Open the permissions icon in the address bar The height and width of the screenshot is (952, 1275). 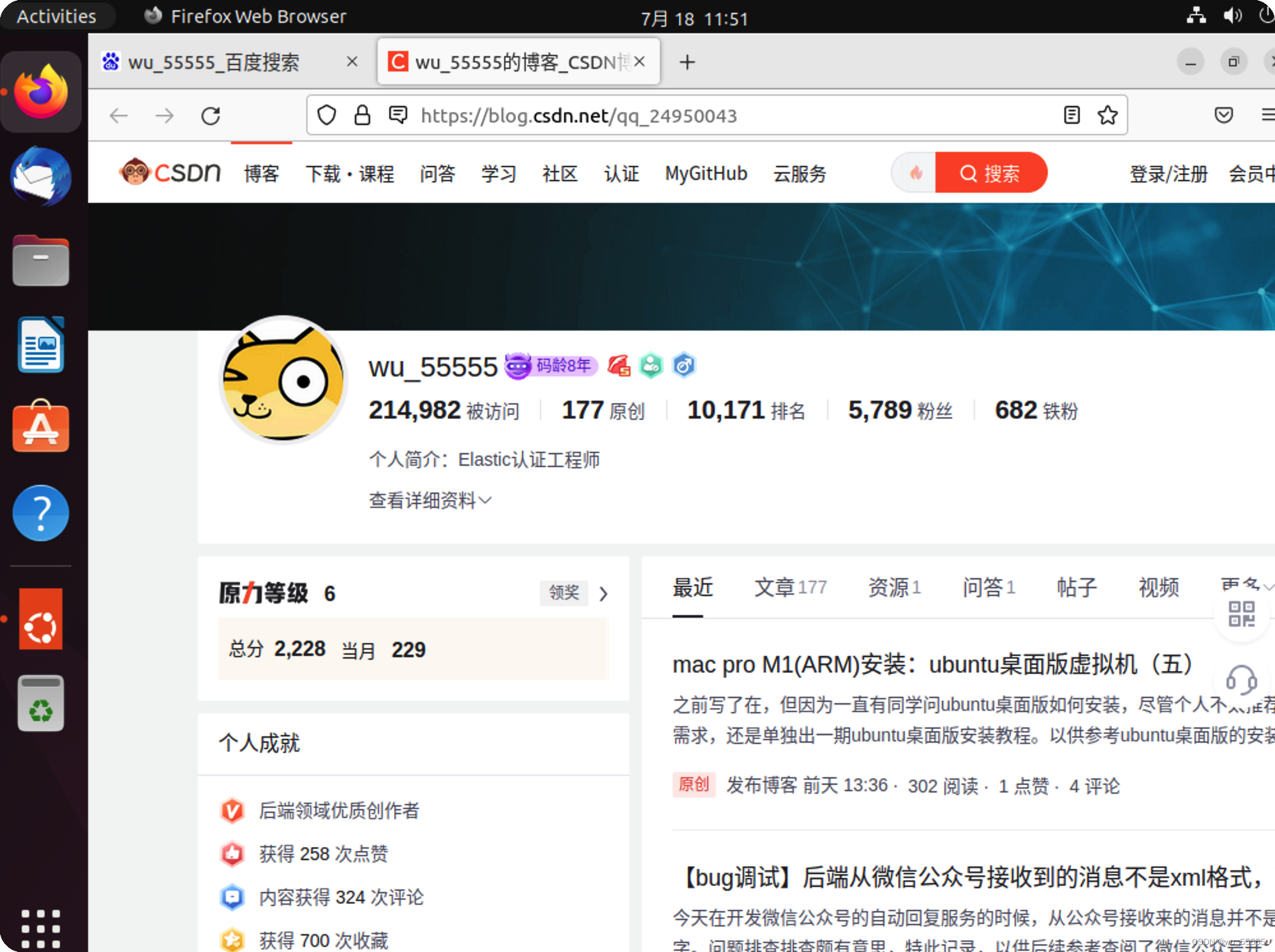(398, 115)
